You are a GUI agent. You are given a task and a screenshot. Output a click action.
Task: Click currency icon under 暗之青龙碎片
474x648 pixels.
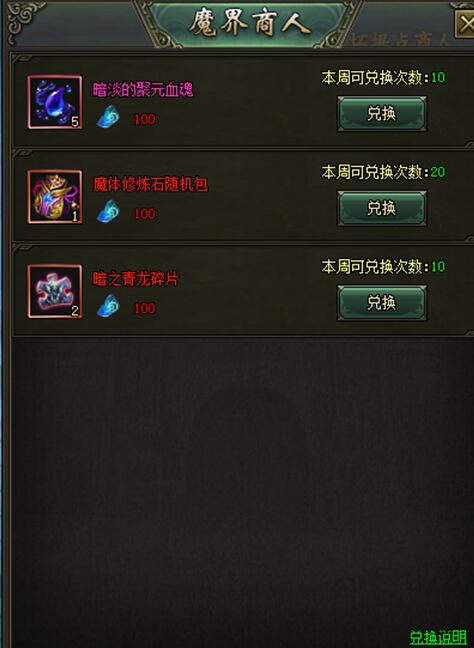click(x=109, y=306)
